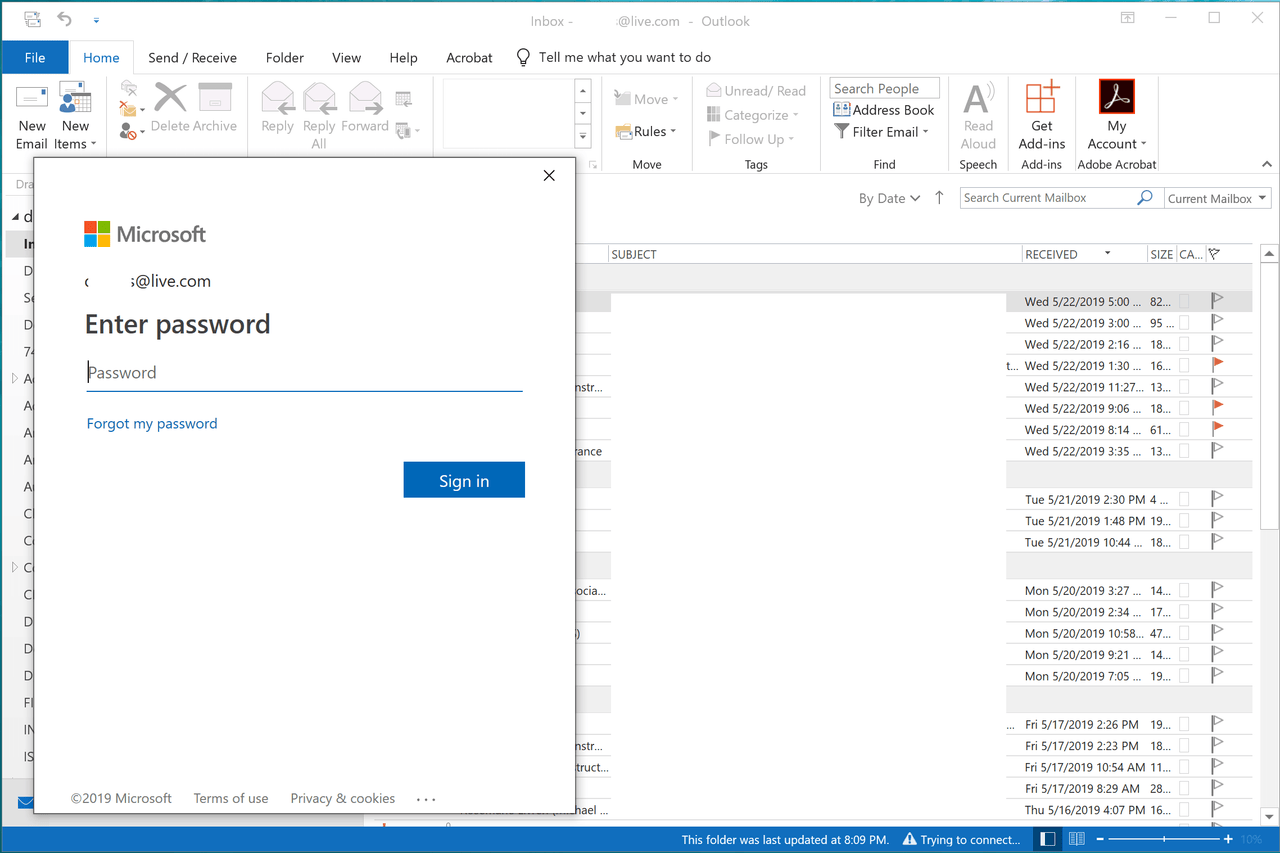
Task: Switch to the Folder tab
Action: click(285, 57)
